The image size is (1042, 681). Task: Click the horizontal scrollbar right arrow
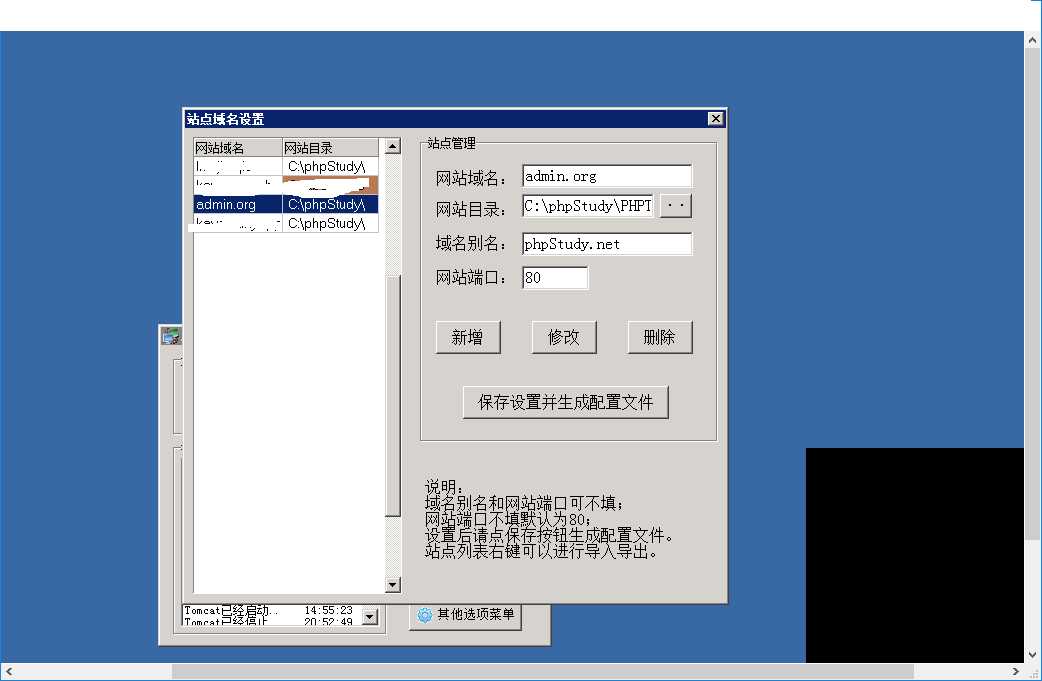click(x=1015, y=672)
